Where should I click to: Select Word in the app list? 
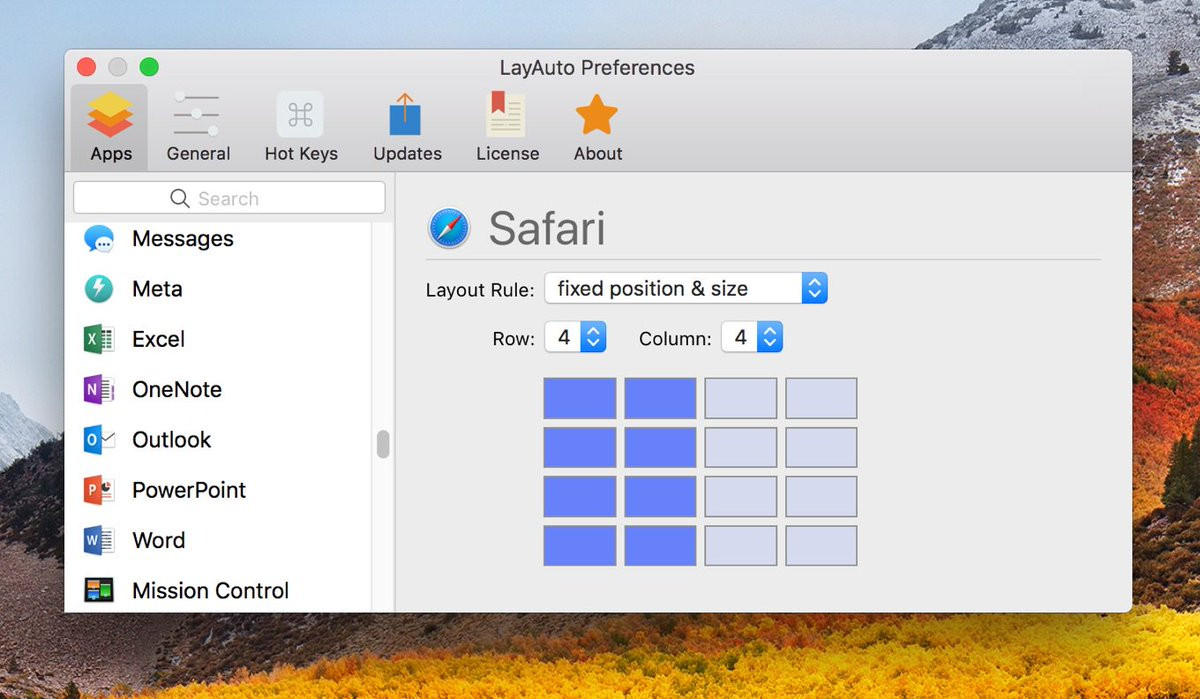(x=218, y=540)
